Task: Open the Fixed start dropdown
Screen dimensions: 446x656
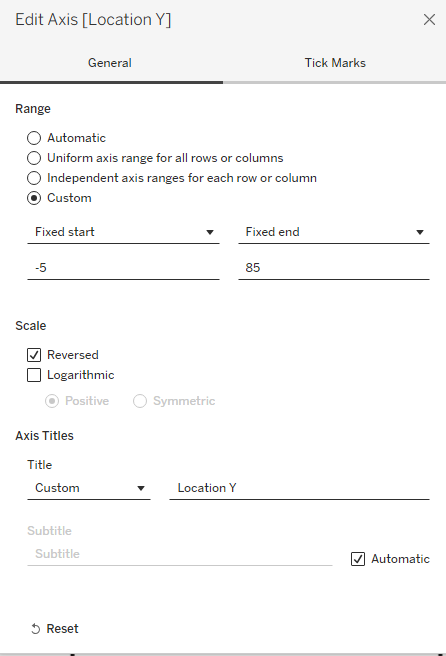Action: 123,232
